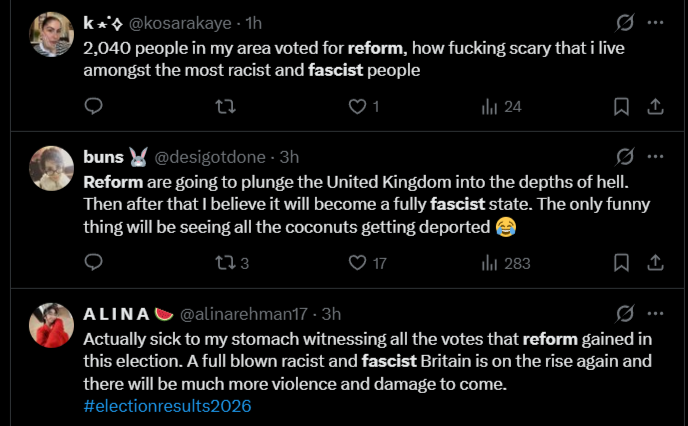Bookmark the @kosarakaye tweet

[621, 106]
